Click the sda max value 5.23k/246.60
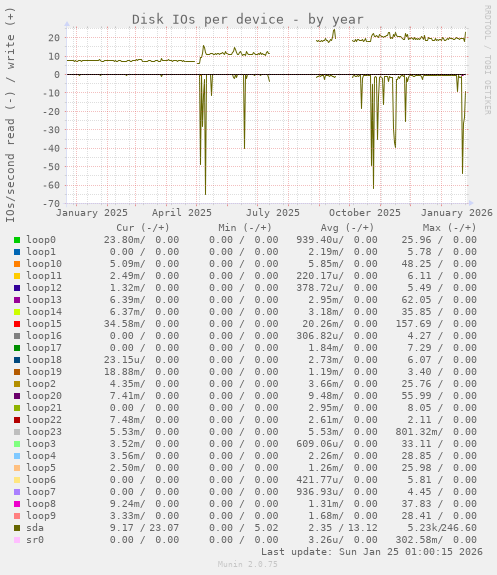This screenshot has width=497, height=575. 442,528
